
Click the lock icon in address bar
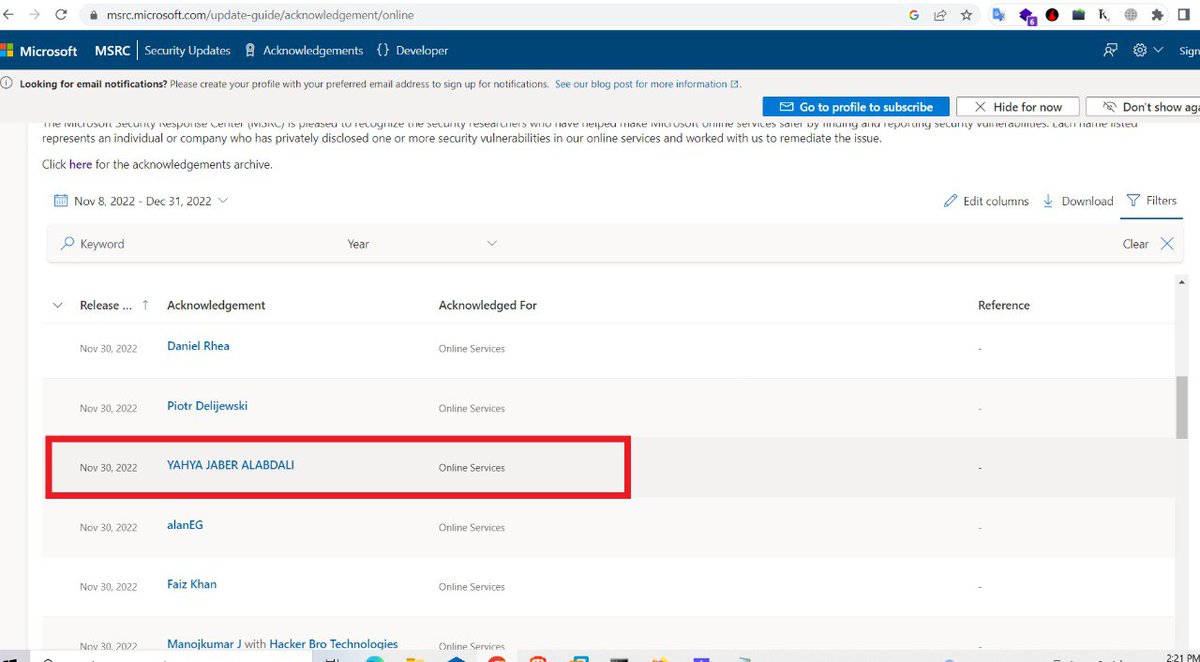click(94, 16)
